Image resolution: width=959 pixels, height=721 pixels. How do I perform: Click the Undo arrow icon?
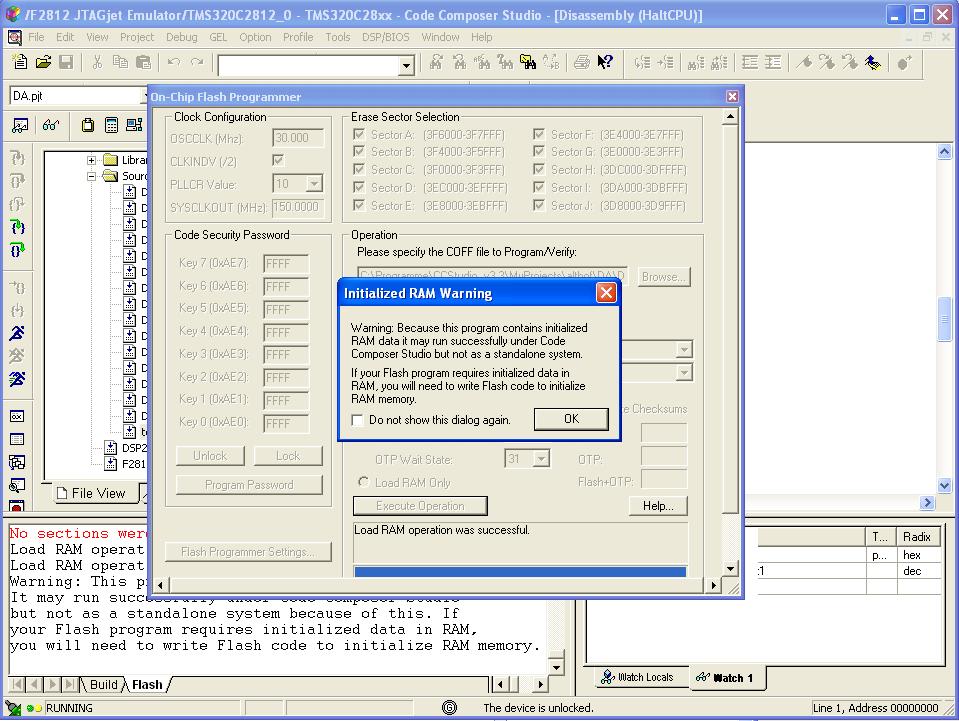174,62
